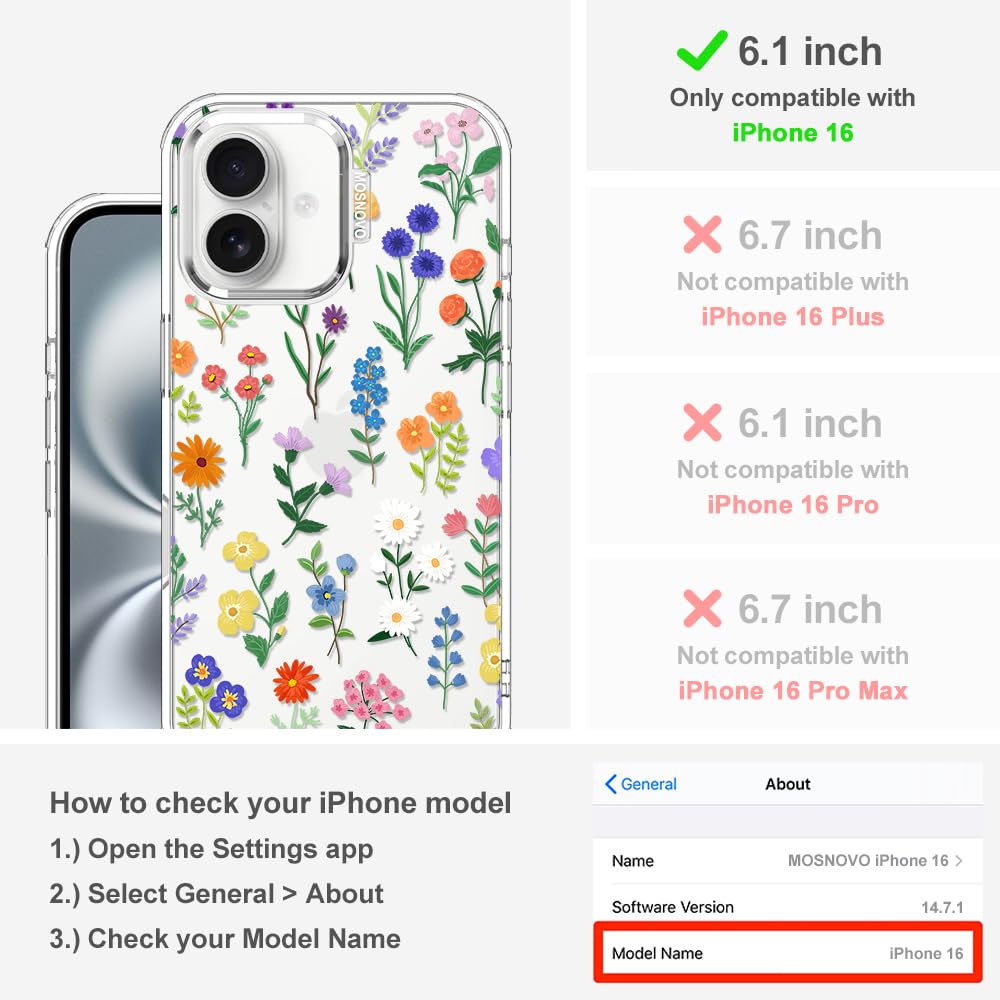Click the green iPhone 16 label
The width and height of the screenshot is (1000, 1000).
(793, 133)
